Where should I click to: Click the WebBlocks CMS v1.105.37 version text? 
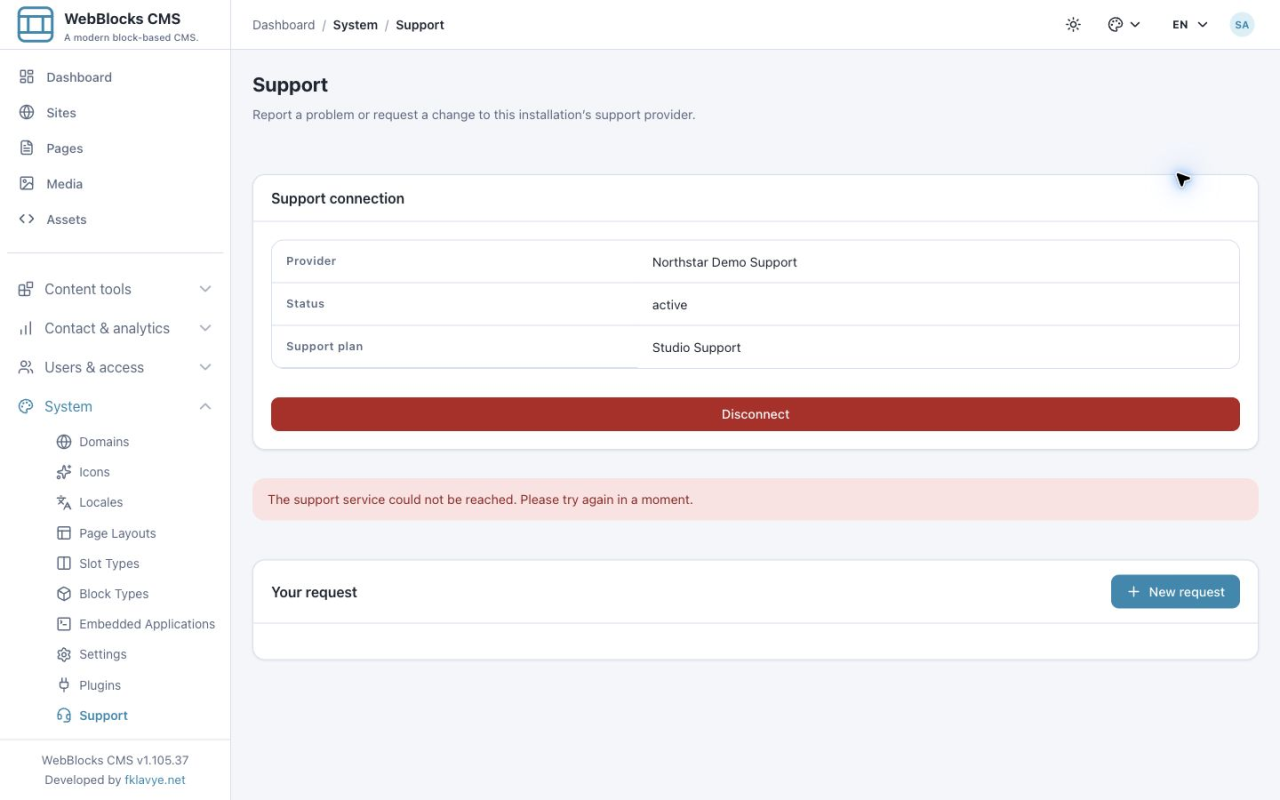[115, 760]
